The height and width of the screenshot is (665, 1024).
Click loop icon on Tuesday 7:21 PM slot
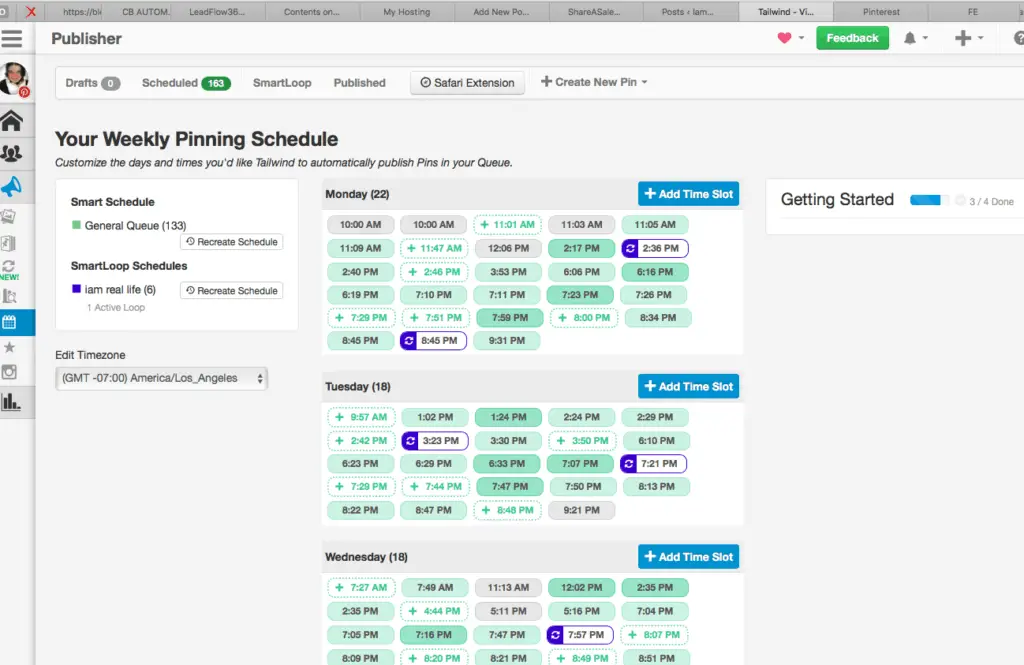(628, 464)
